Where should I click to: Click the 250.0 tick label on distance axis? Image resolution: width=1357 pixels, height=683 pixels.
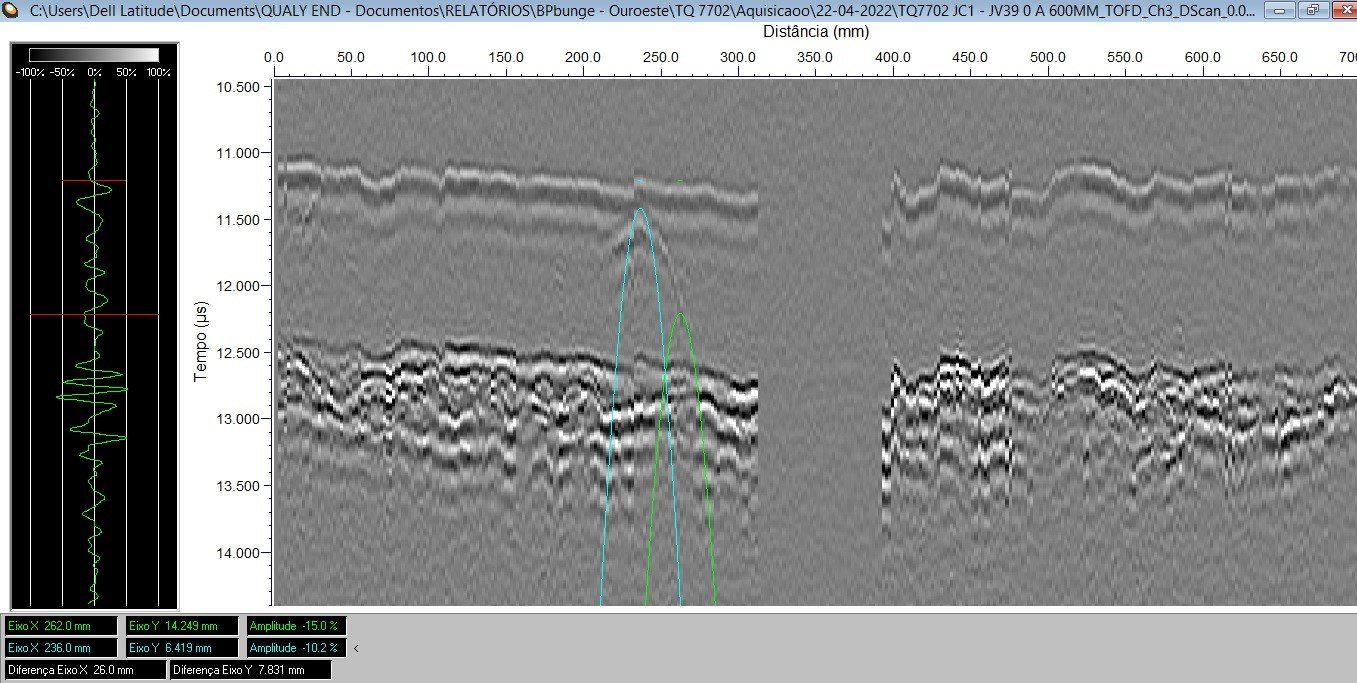tap(660, 57)
